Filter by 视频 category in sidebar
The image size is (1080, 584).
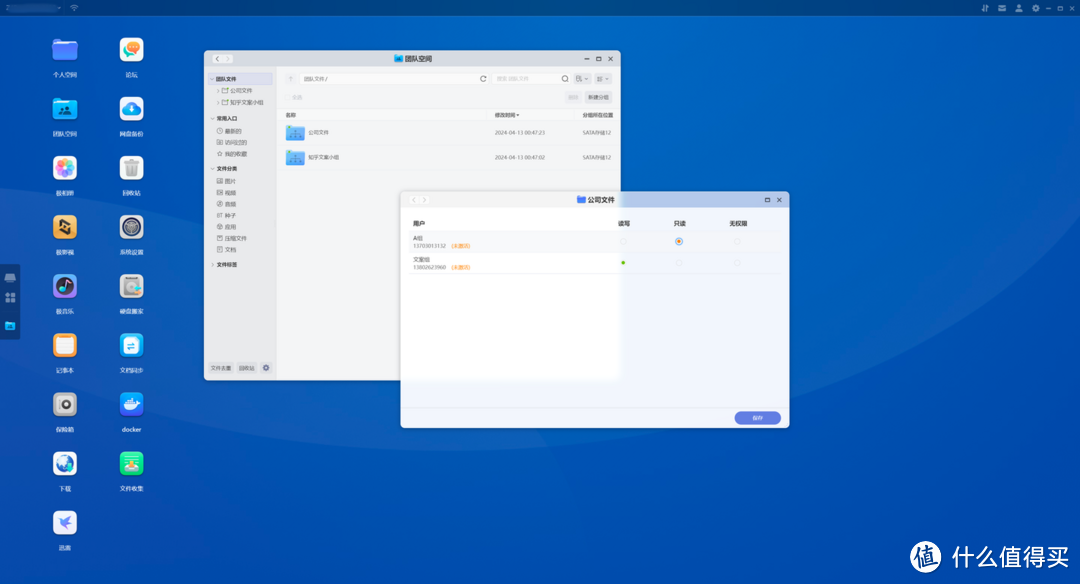pyautogui.click(x=227, y=193)
